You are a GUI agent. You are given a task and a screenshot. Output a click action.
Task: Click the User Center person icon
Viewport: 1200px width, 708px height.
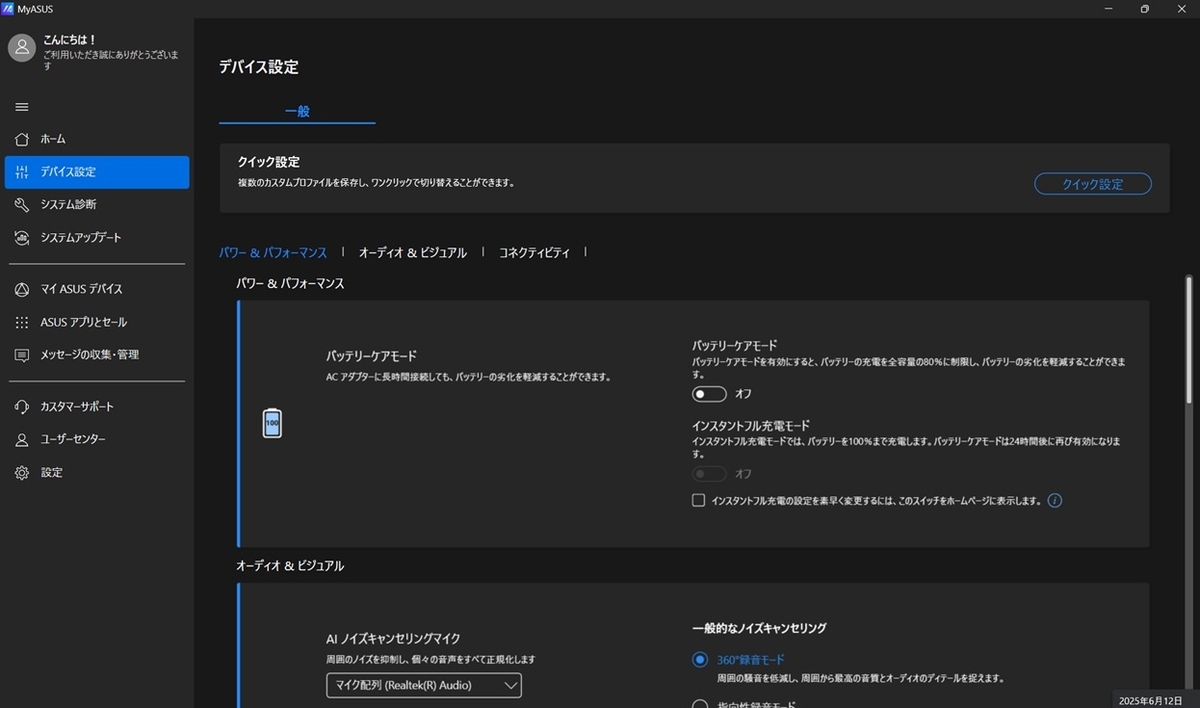pos(22,439)
